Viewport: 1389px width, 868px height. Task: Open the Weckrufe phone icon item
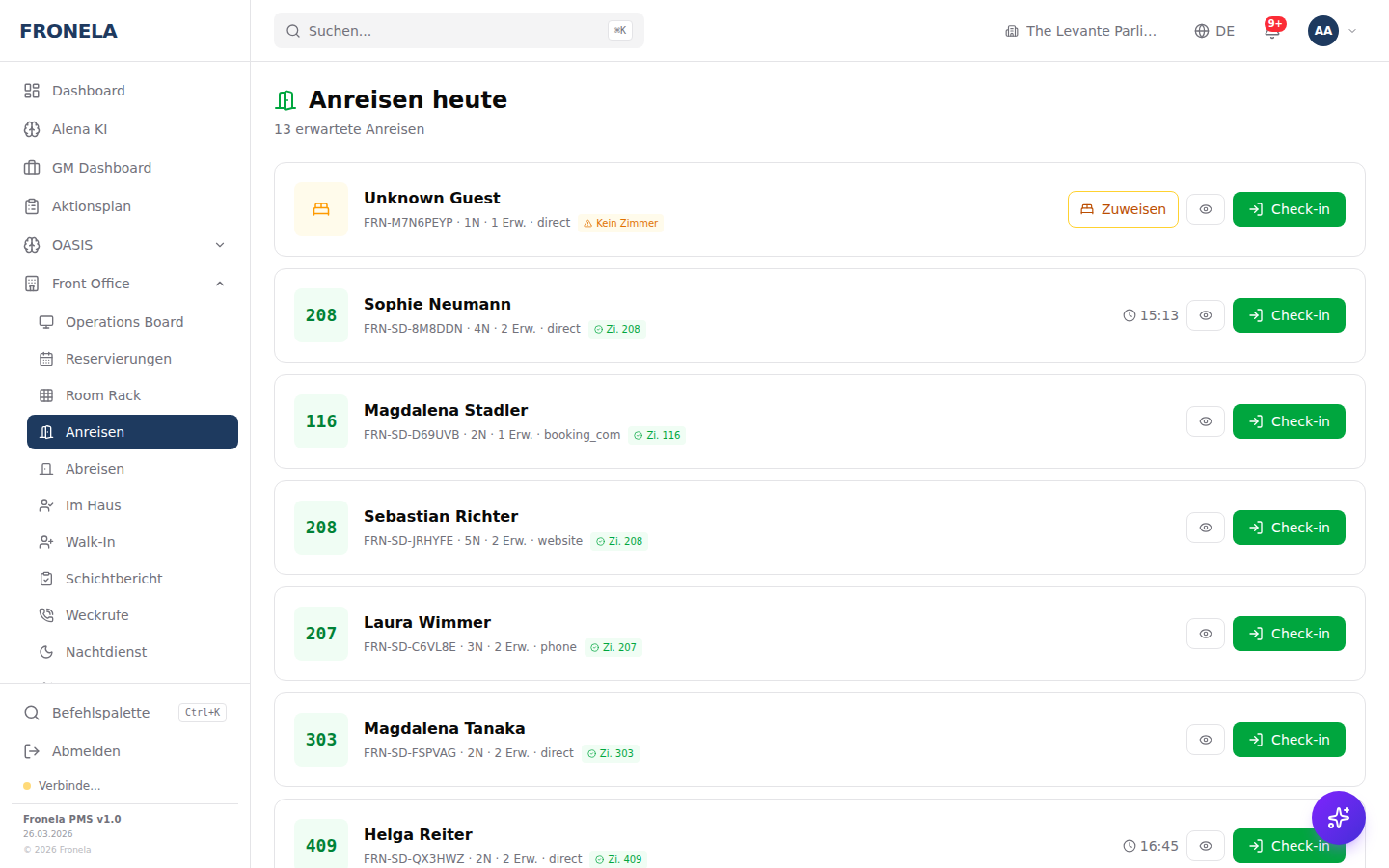coord(96,615)
